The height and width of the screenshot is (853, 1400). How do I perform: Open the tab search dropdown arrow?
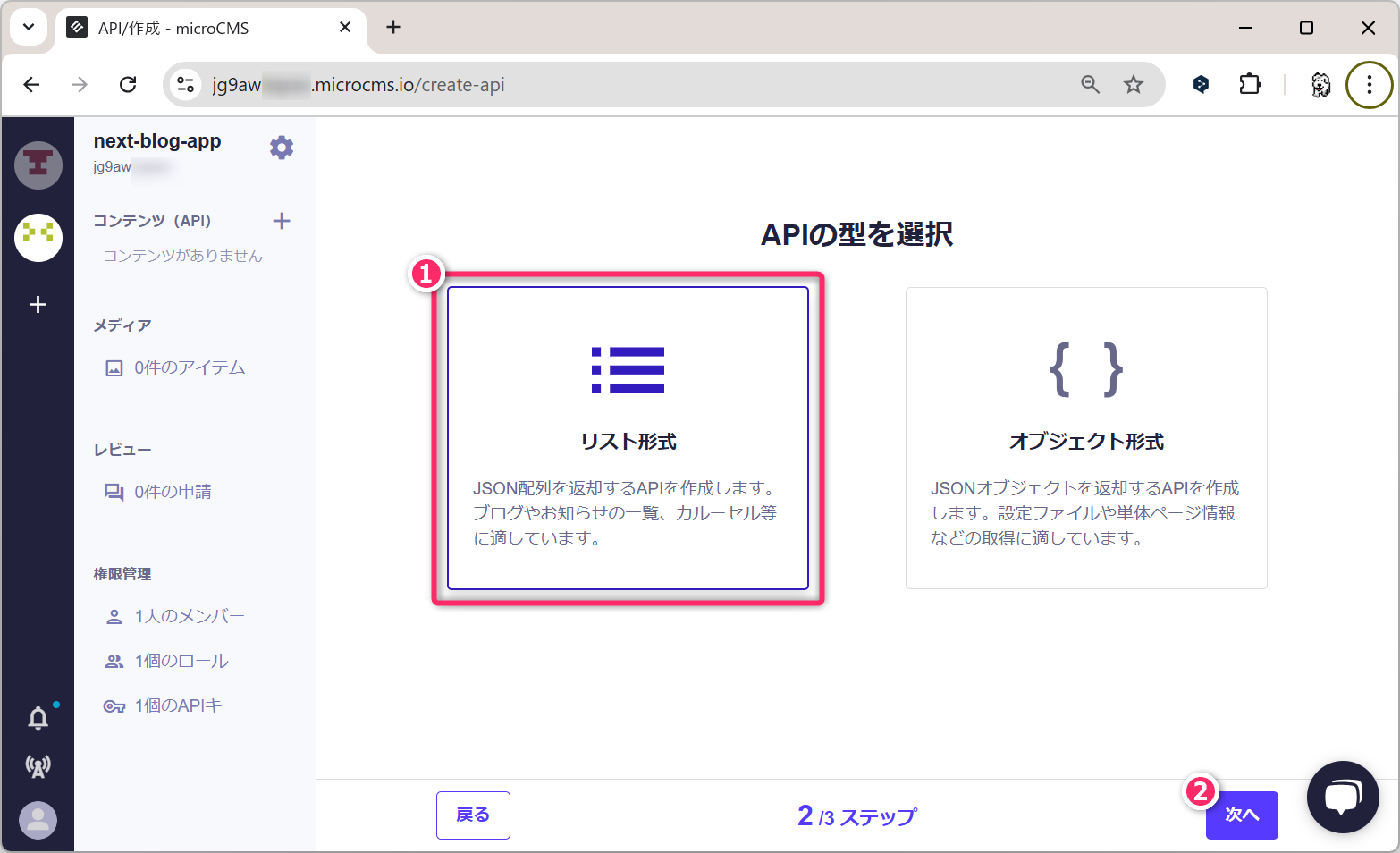(29, 27)
